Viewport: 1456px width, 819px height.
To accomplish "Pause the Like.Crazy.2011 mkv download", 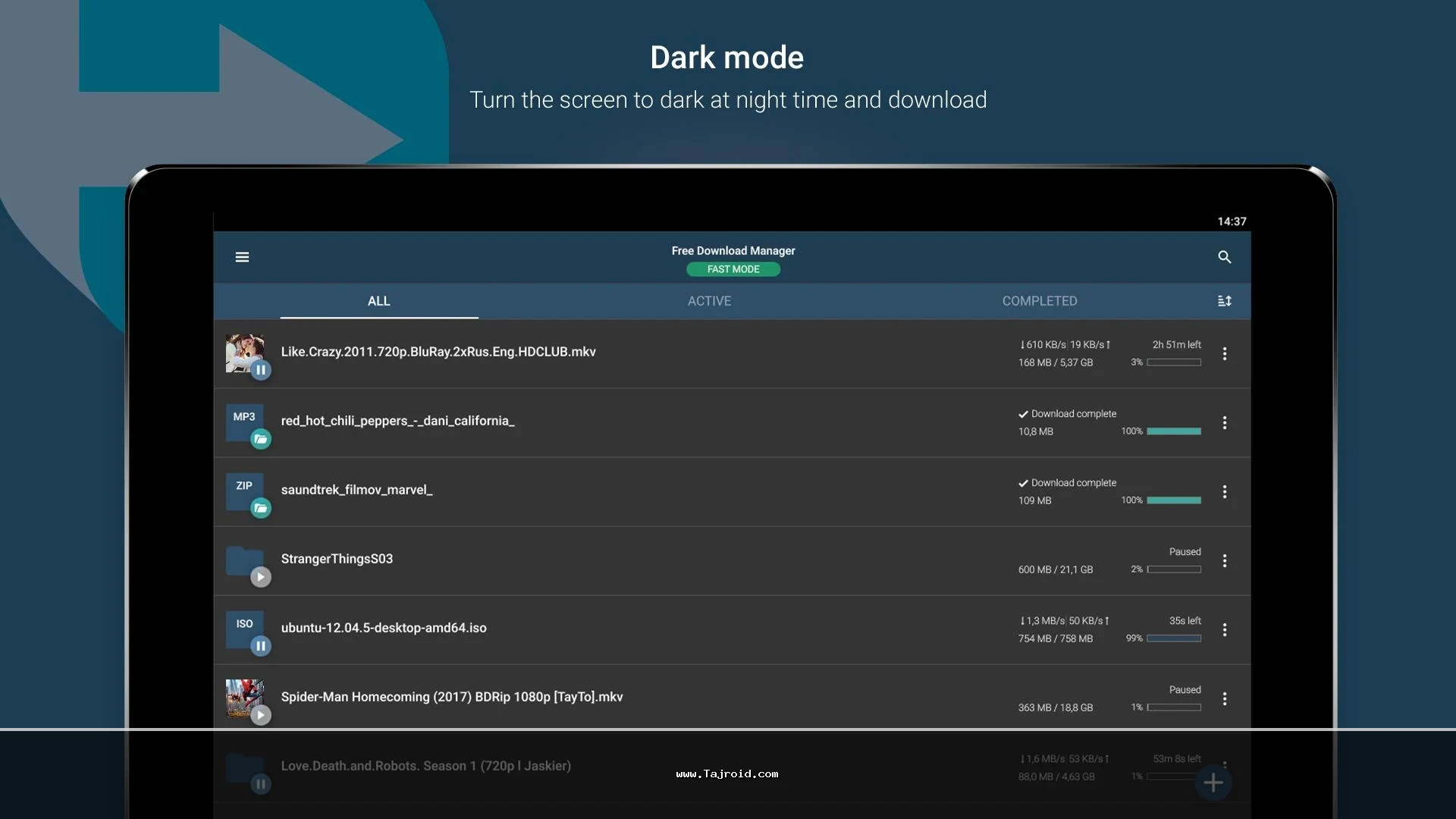I will (260, 370).
